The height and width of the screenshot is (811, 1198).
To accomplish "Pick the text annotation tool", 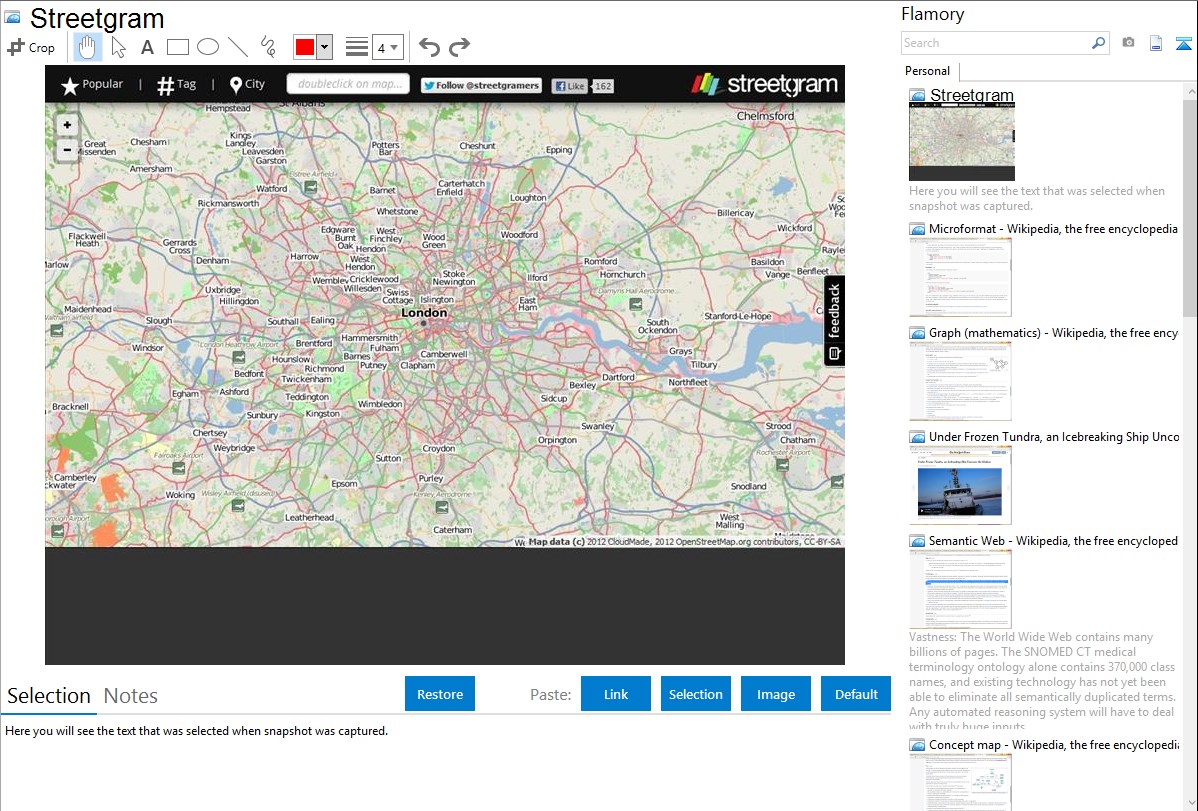I will click(147, 47).
